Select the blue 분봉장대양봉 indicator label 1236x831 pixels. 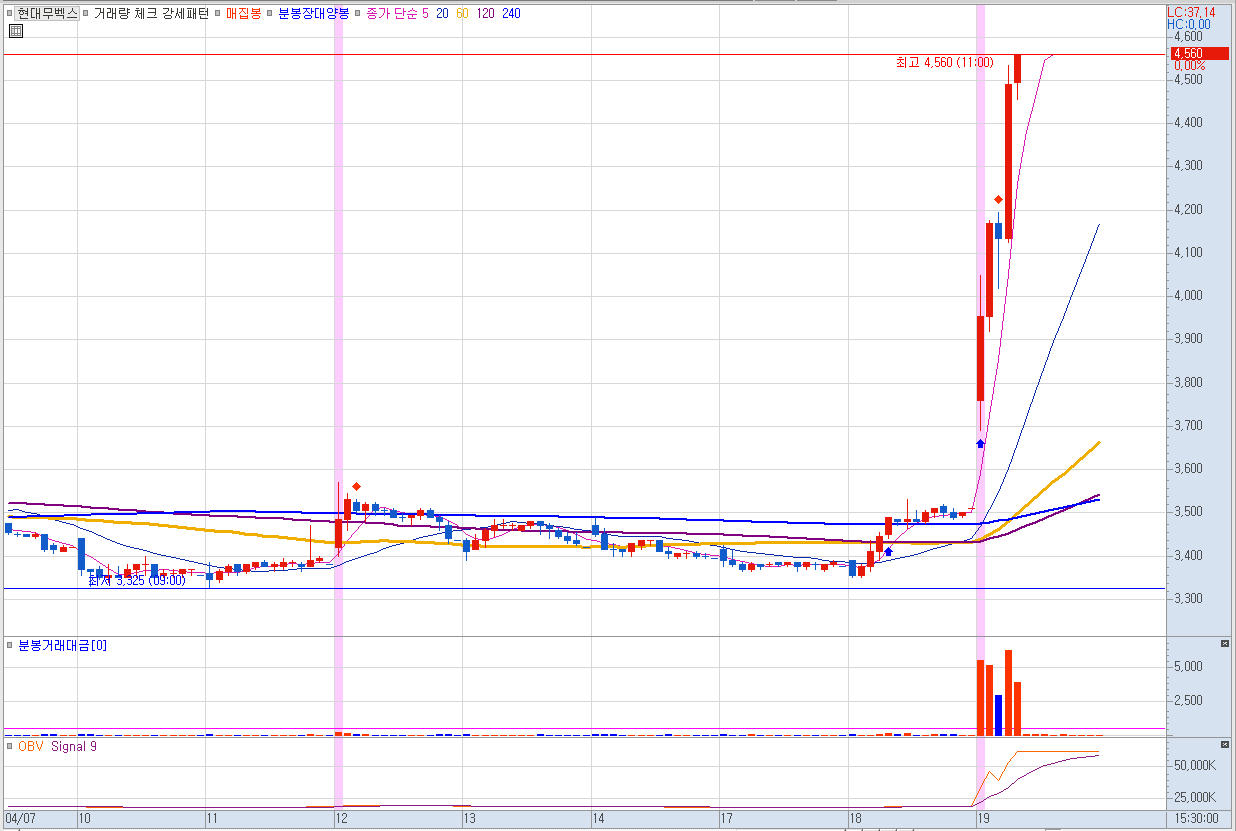[x=313, y=13]
